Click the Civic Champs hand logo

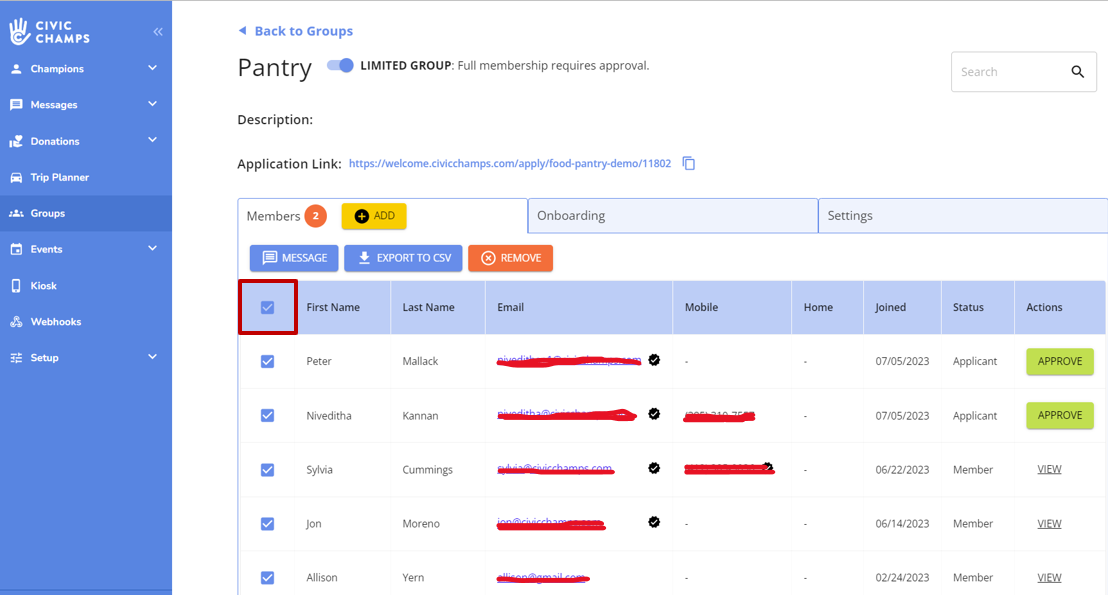19,32
